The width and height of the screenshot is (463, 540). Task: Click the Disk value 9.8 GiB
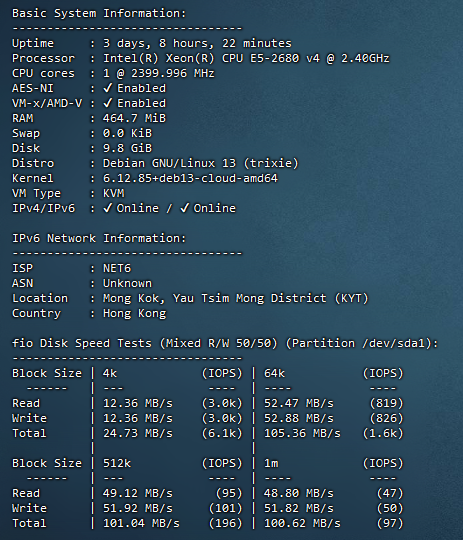[127, 148]
